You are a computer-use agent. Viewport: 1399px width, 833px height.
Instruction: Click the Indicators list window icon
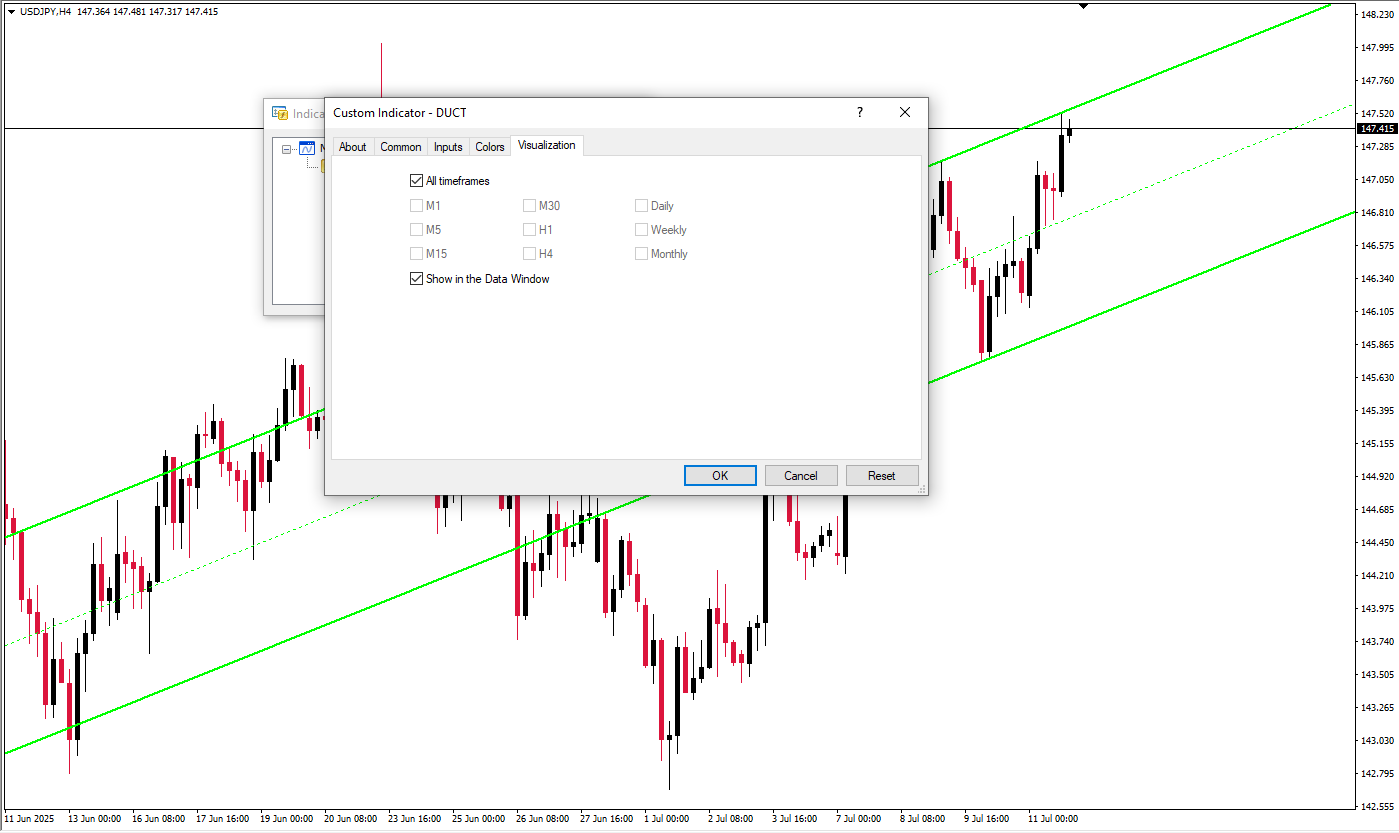pos(281,114)
